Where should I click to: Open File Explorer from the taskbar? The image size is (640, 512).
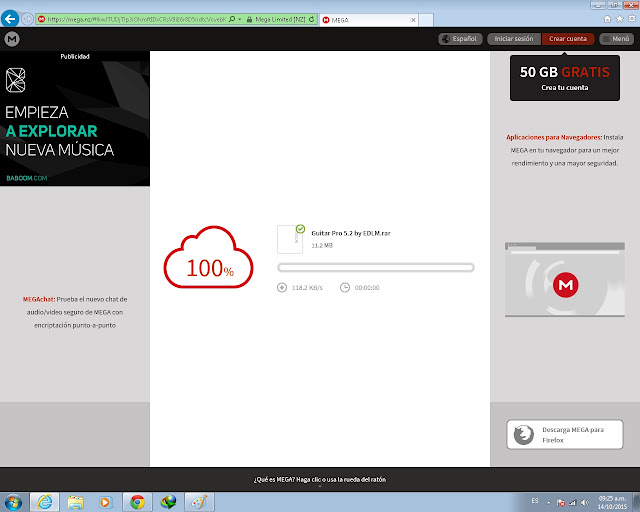[x=76, y=502]
